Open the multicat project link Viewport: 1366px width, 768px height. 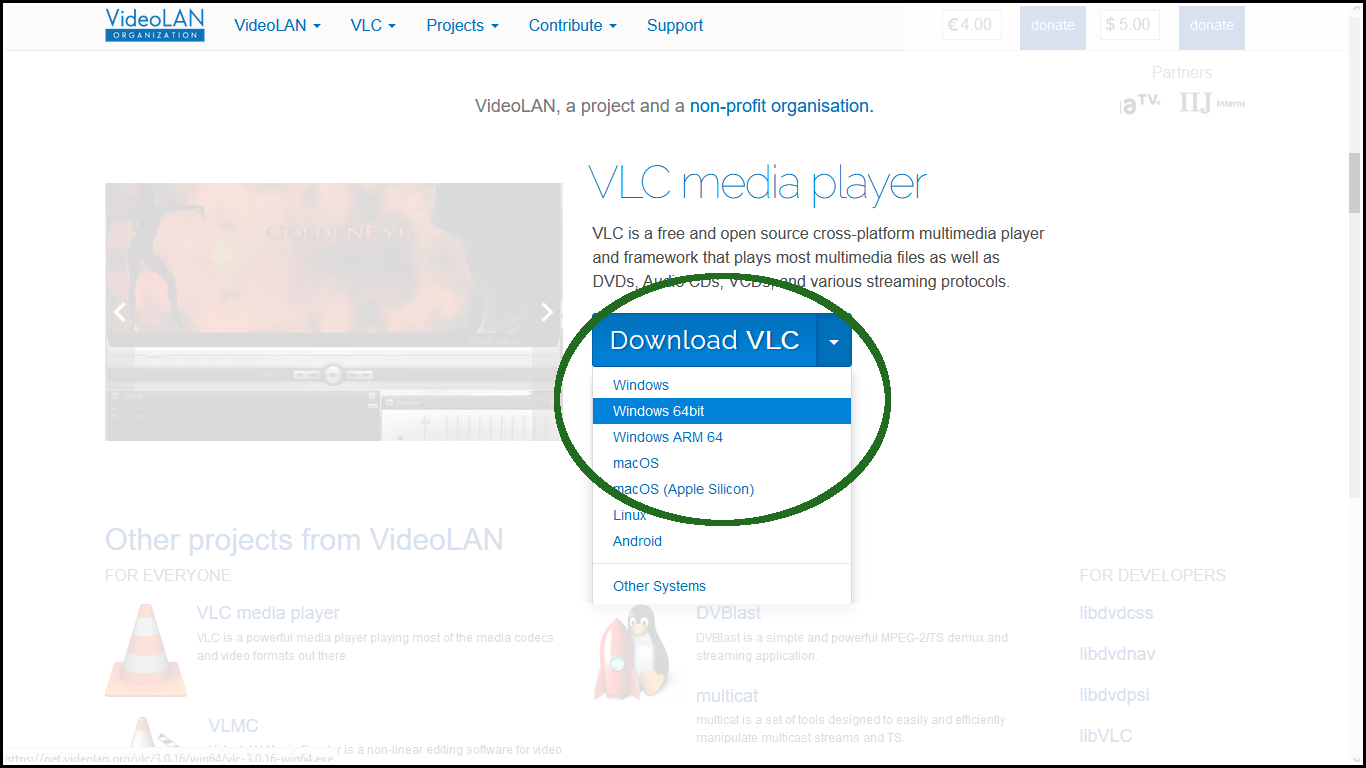coord(727,696)
